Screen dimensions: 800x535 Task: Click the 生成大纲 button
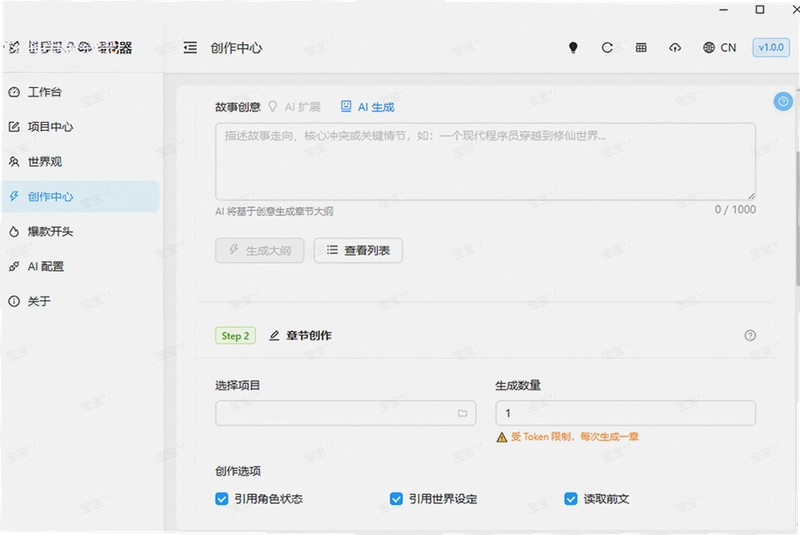(x=260, y=250)
